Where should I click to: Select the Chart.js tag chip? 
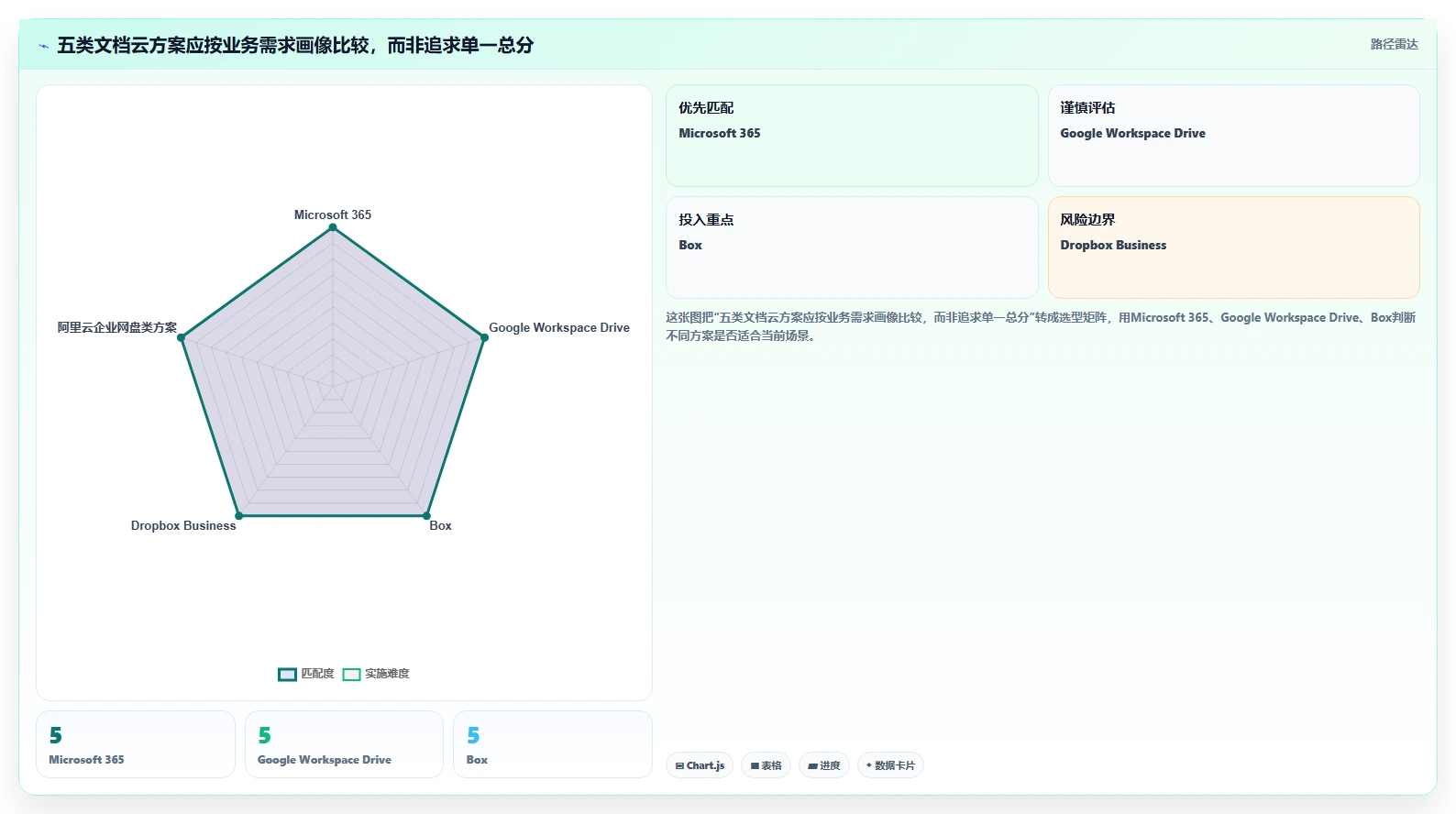[700, 765]
